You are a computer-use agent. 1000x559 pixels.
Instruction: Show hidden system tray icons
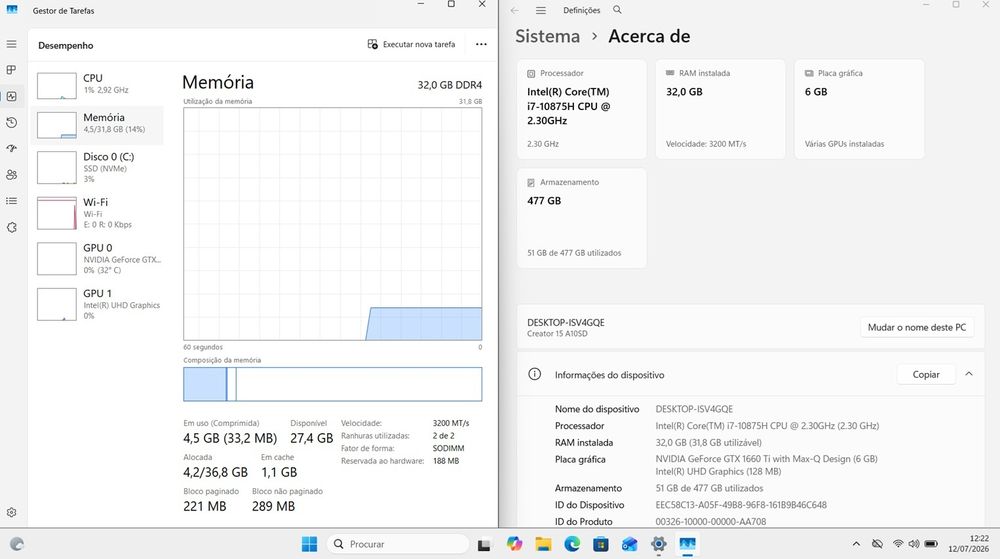[x=857, y=544]
